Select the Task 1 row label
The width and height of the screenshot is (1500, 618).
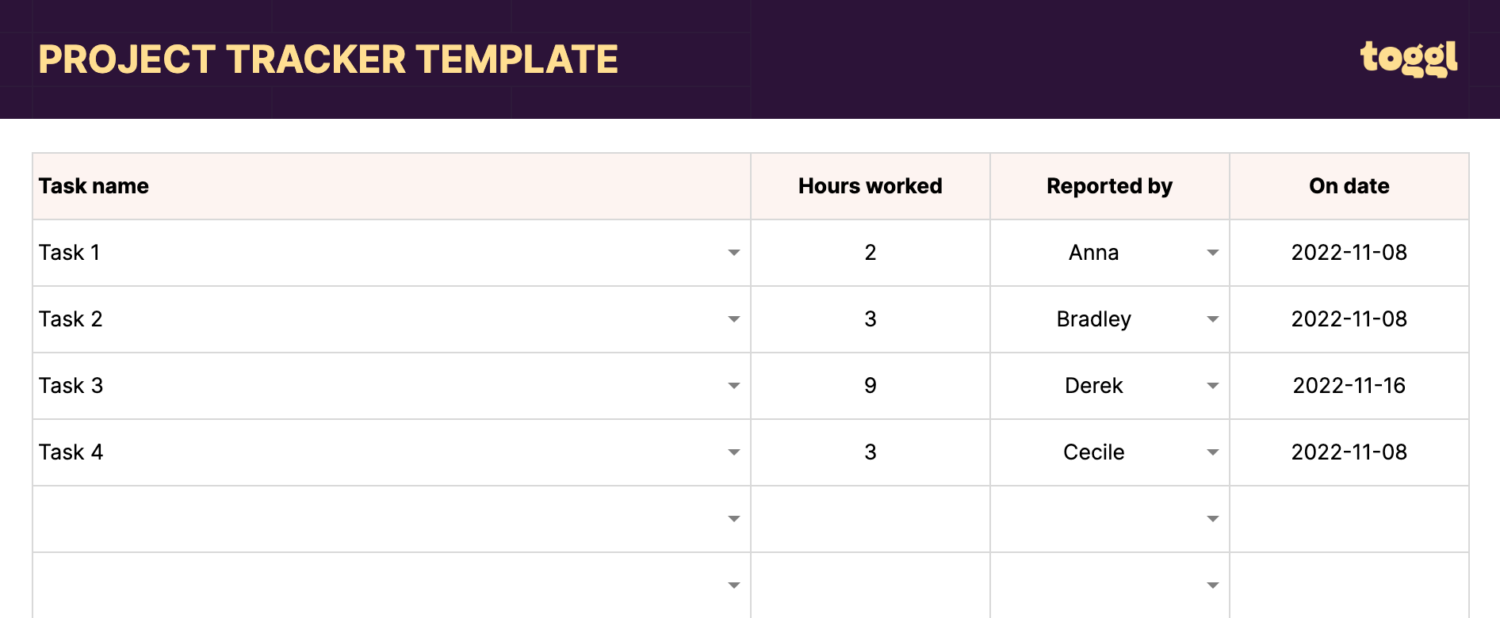point(69,252)
